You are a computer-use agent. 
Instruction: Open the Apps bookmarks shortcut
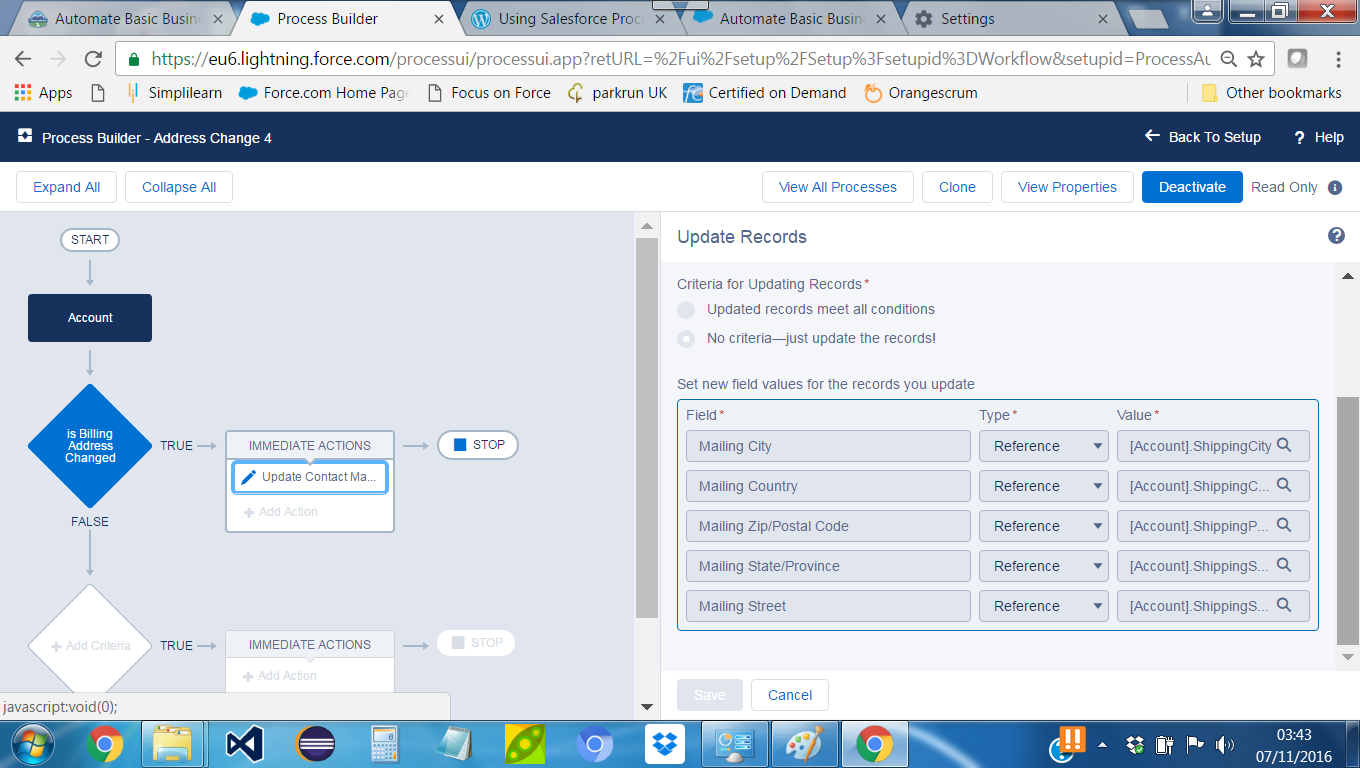43,93
